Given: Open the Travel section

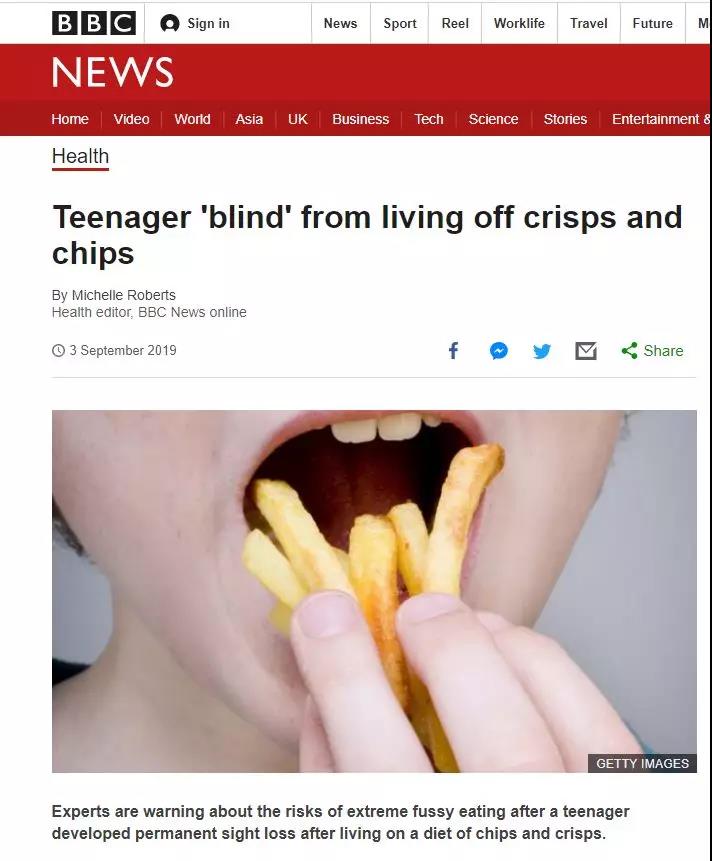Looking at the screenshot, I should pos(588,23).
